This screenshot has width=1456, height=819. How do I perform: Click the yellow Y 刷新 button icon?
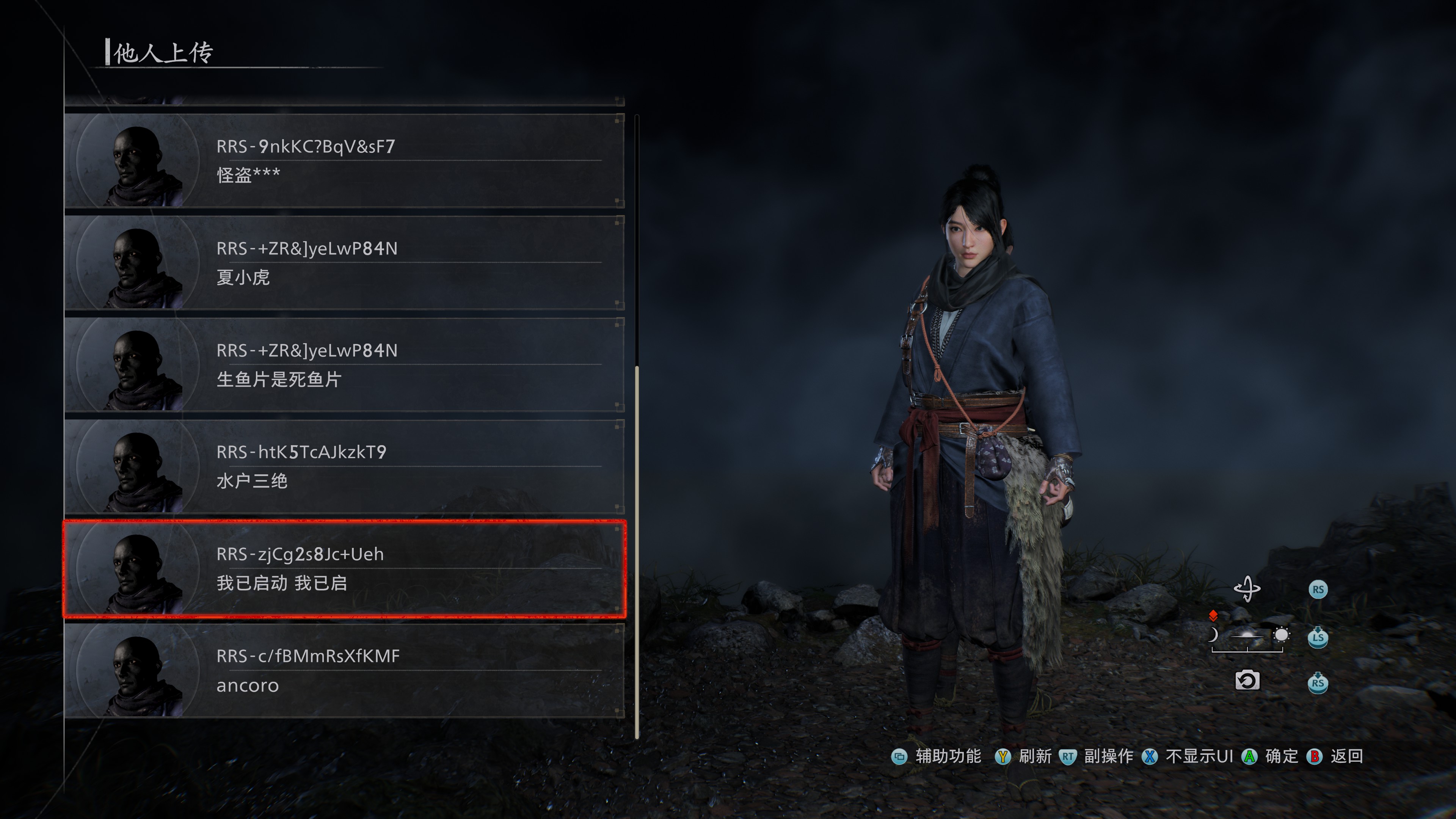[x=1003, y=756]
